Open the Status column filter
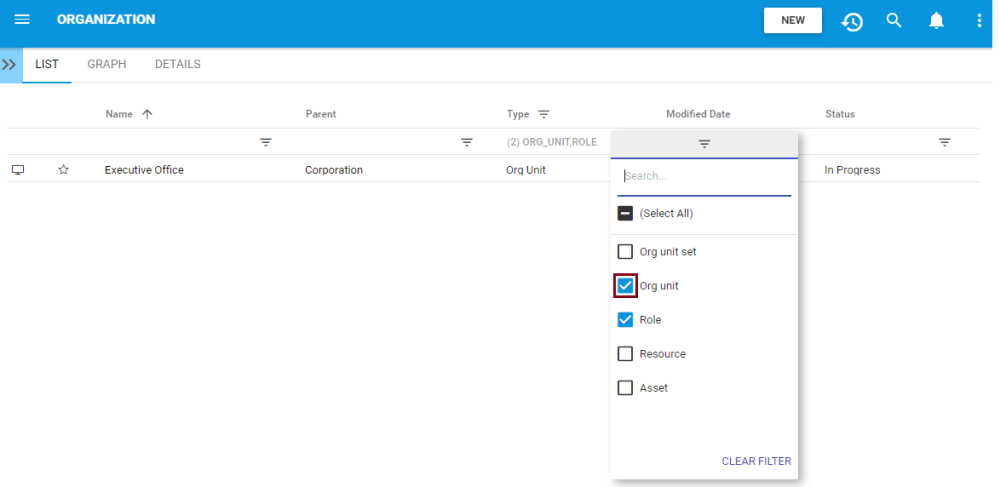Viewport: 1000px width, 487px height. coord(944,142)
